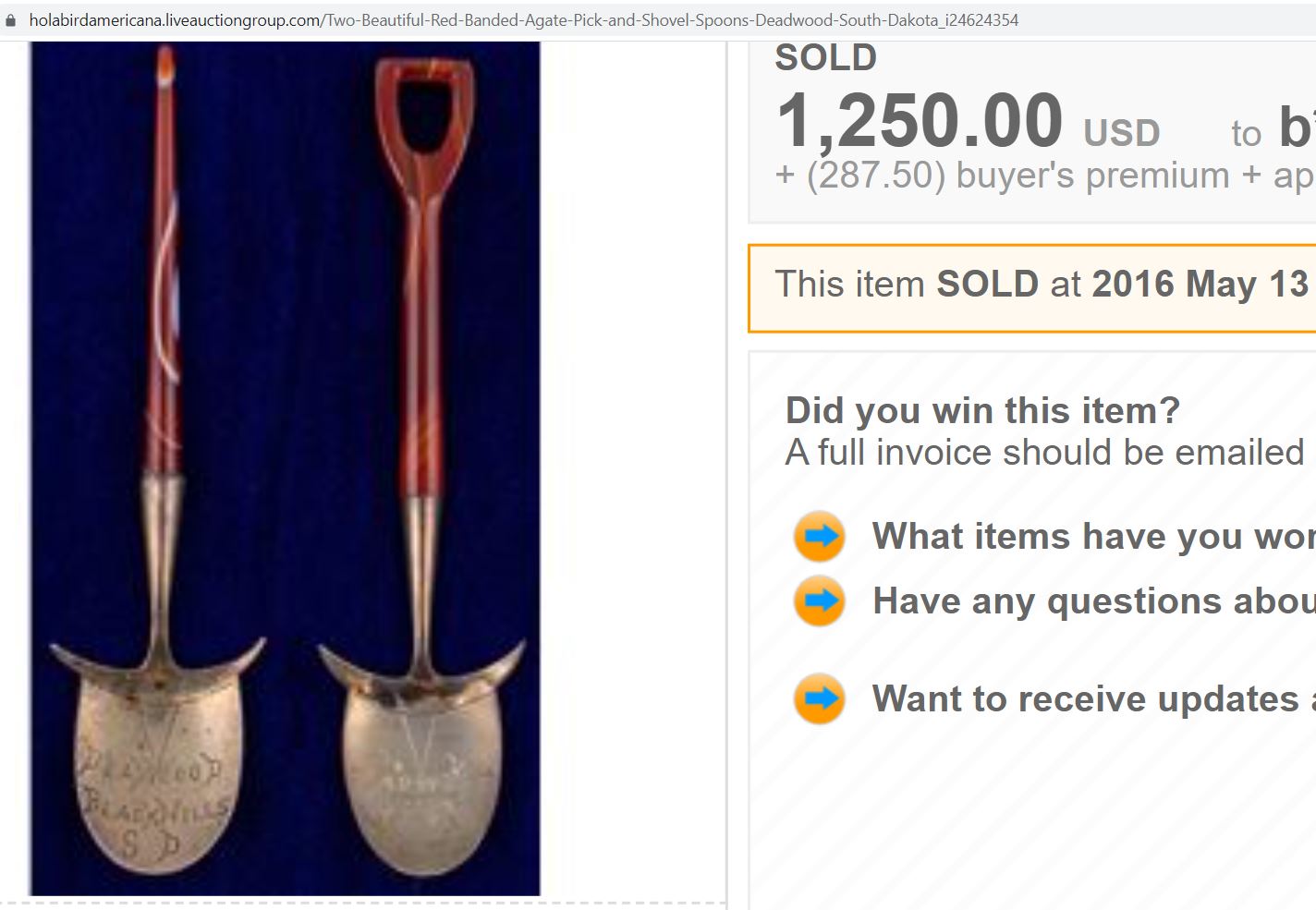
Task: Click the red agate handle of the pick spoon
Action: [x=166, y=277]
